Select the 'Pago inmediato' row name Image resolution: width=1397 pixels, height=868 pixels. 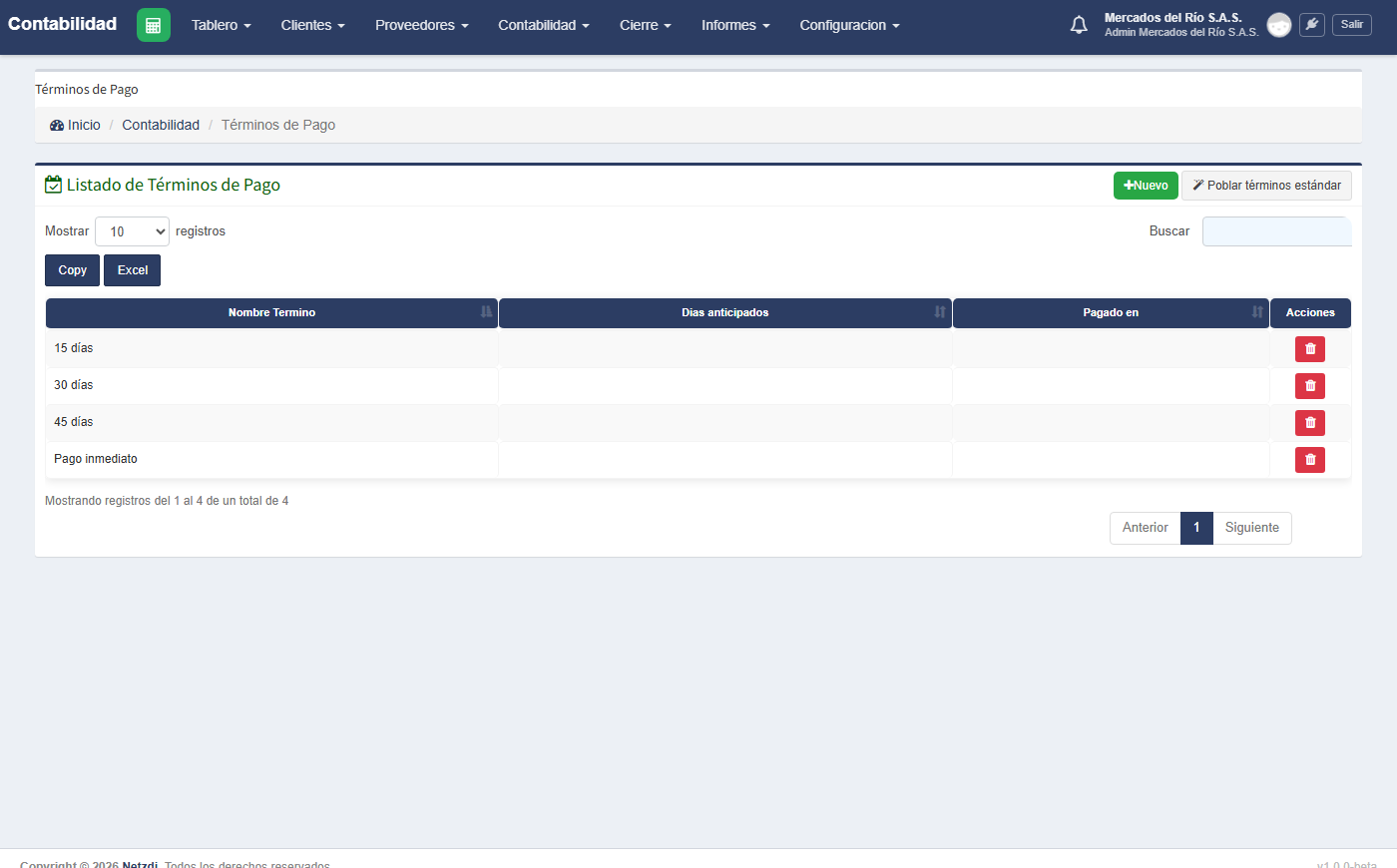coord(96,459)
